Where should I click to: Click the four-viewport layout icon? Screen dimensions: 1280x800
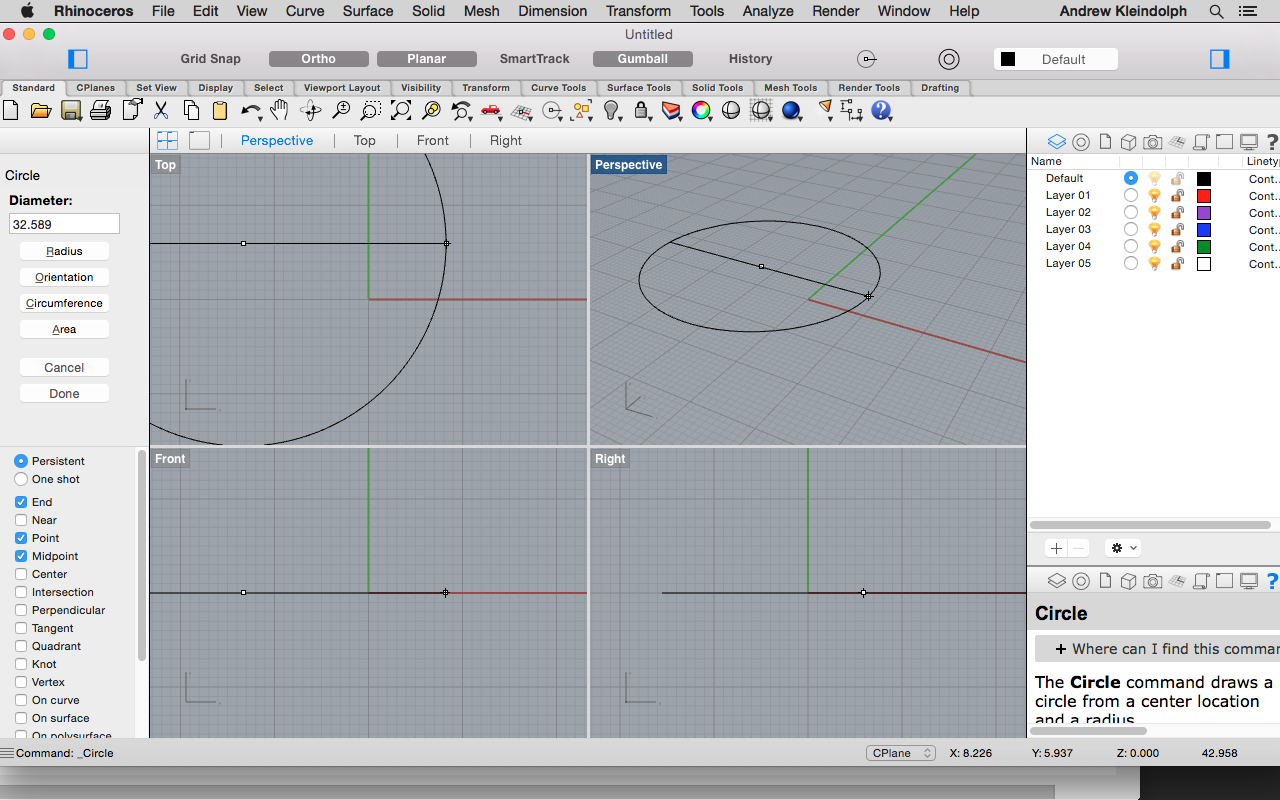pos(167,140)
